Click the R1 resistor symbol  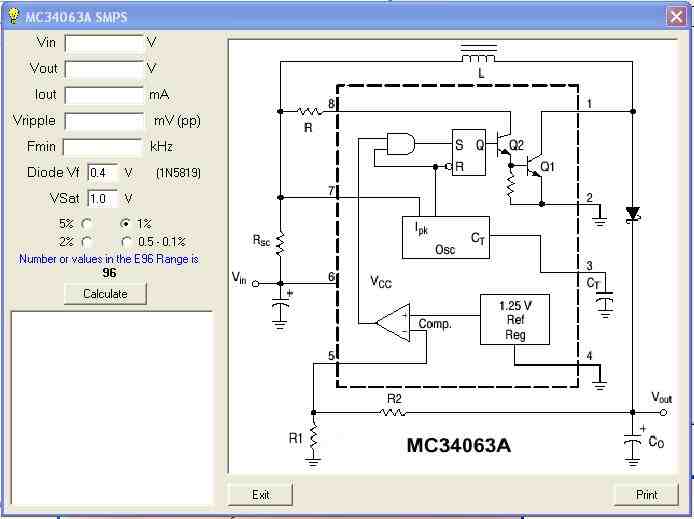[x=314, y=437]
